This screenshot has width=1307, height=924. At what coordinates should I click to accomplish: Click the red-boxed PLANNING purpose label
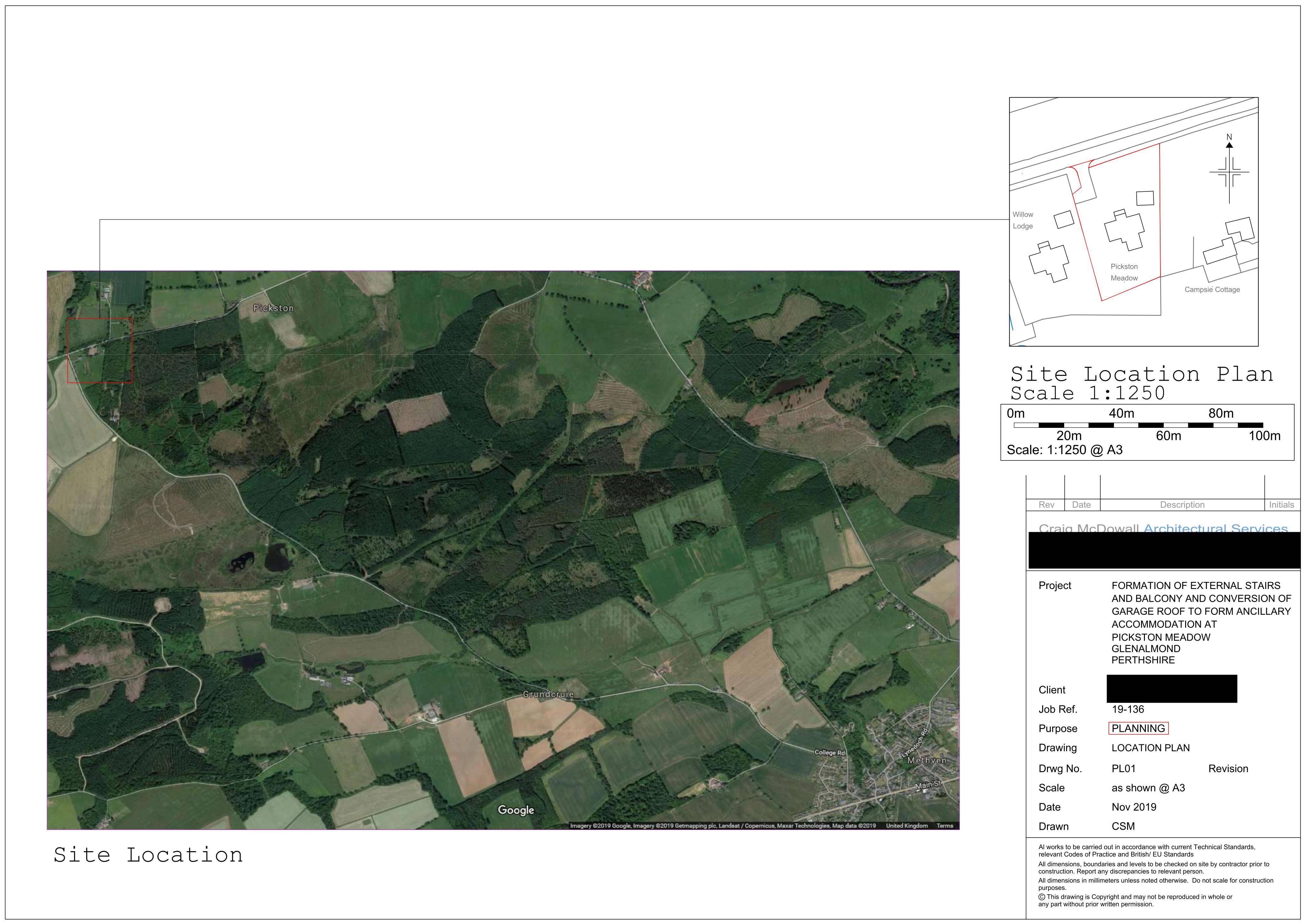click(x=1139, y=728)
